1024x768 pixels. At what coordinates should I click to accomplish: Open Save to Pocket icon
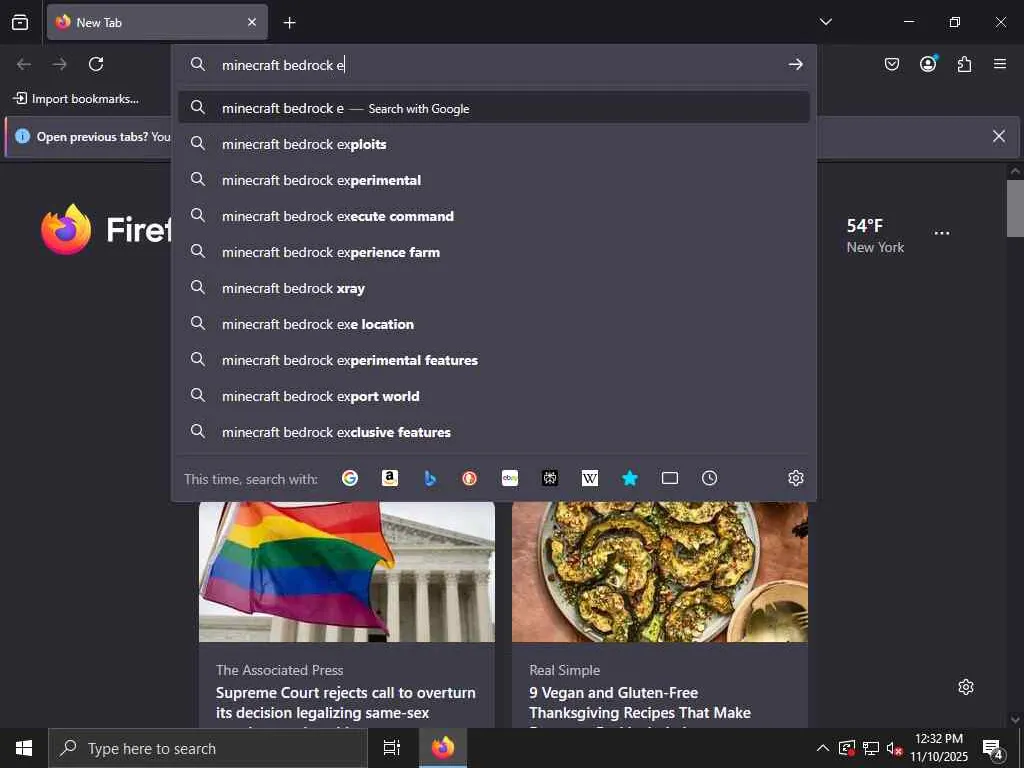pyautogui.click(x=892, y=64)
